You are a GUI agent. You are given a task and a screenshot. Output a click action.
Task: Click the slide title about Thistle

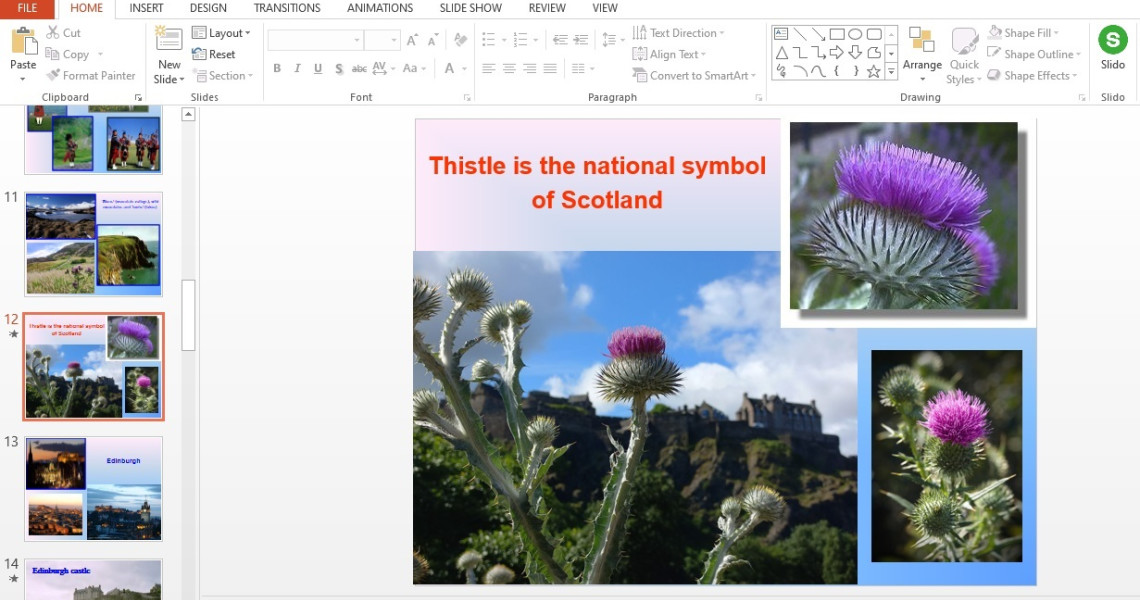[597, 183]
